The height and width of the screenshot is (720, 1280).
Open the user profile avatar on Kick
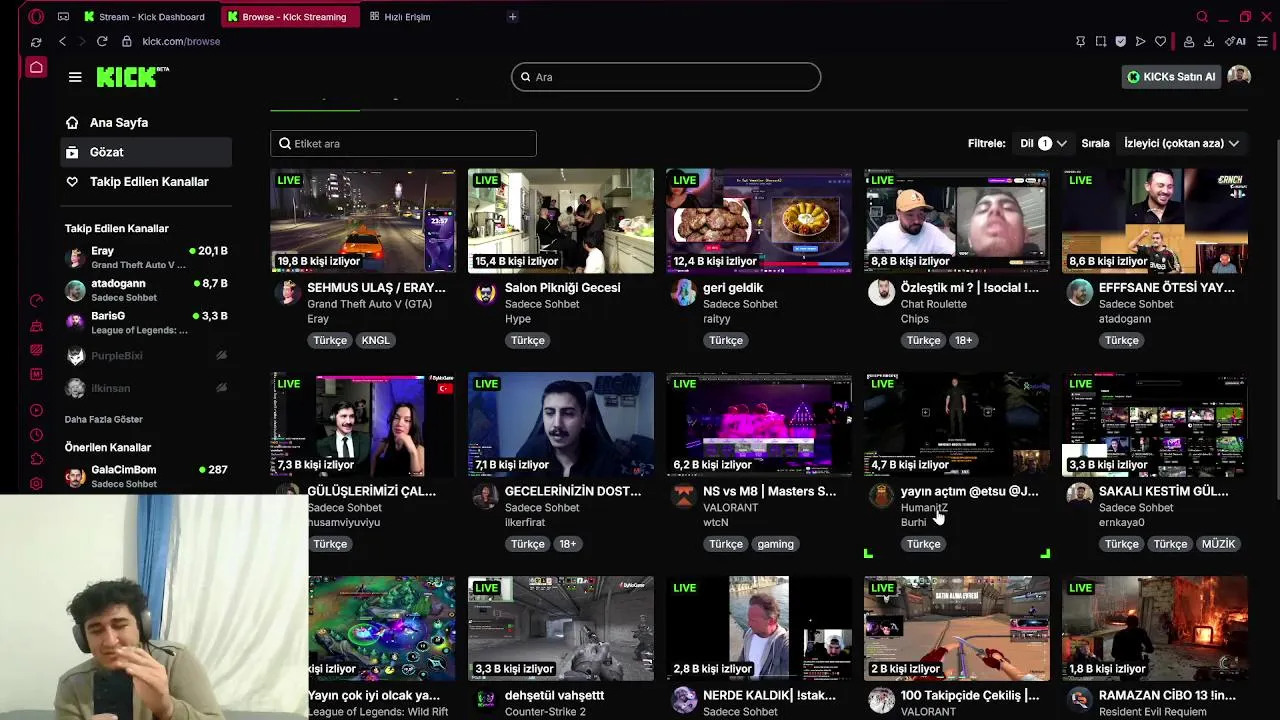(1239, 76)
